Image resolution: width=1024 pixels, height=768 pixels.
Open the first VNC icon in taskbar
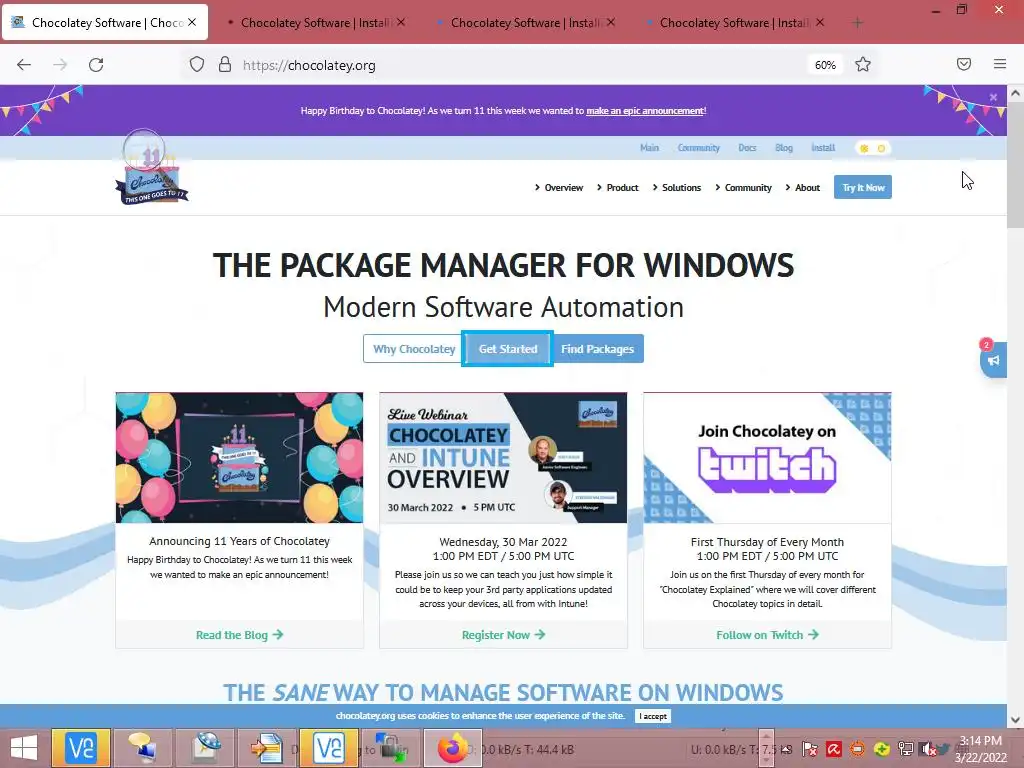coord(81,748)
